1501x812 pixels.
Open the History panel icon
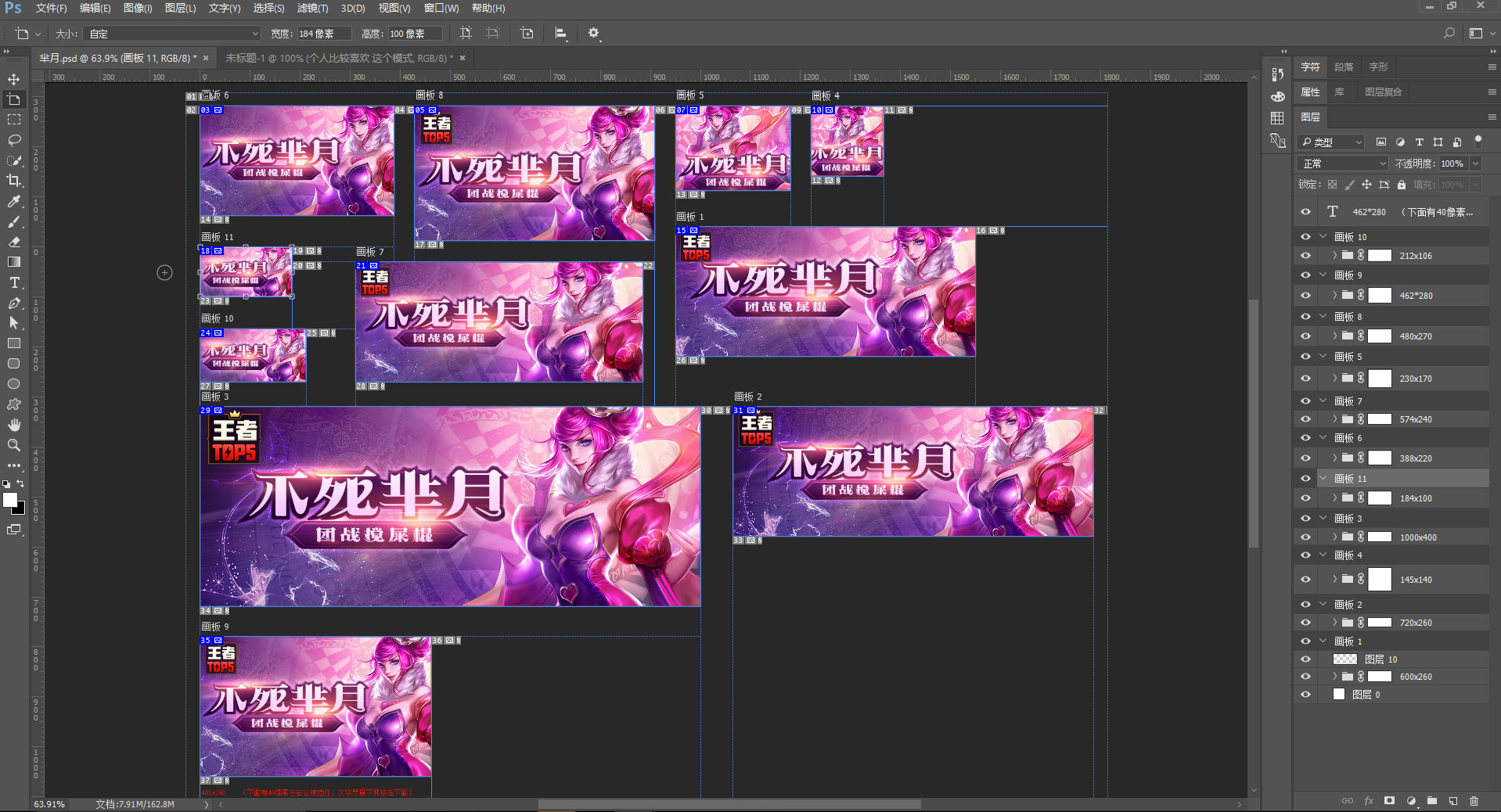coord(1278,74)
